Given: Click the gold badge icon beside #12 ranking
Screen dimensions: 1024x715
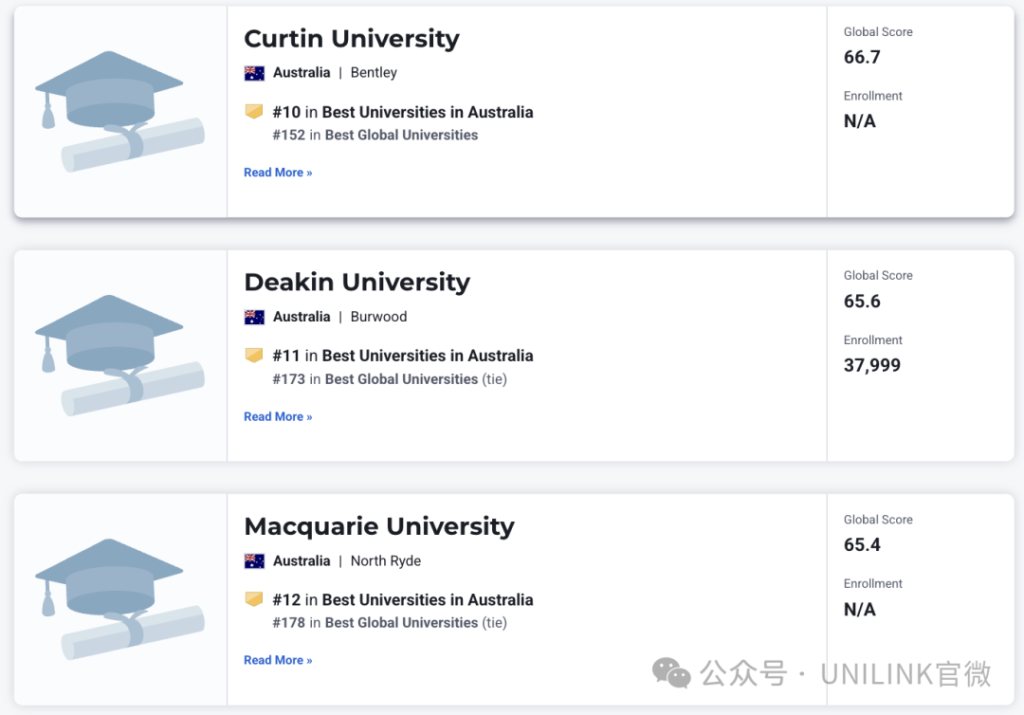Looking at the screenshot, I should coord(254,599).
